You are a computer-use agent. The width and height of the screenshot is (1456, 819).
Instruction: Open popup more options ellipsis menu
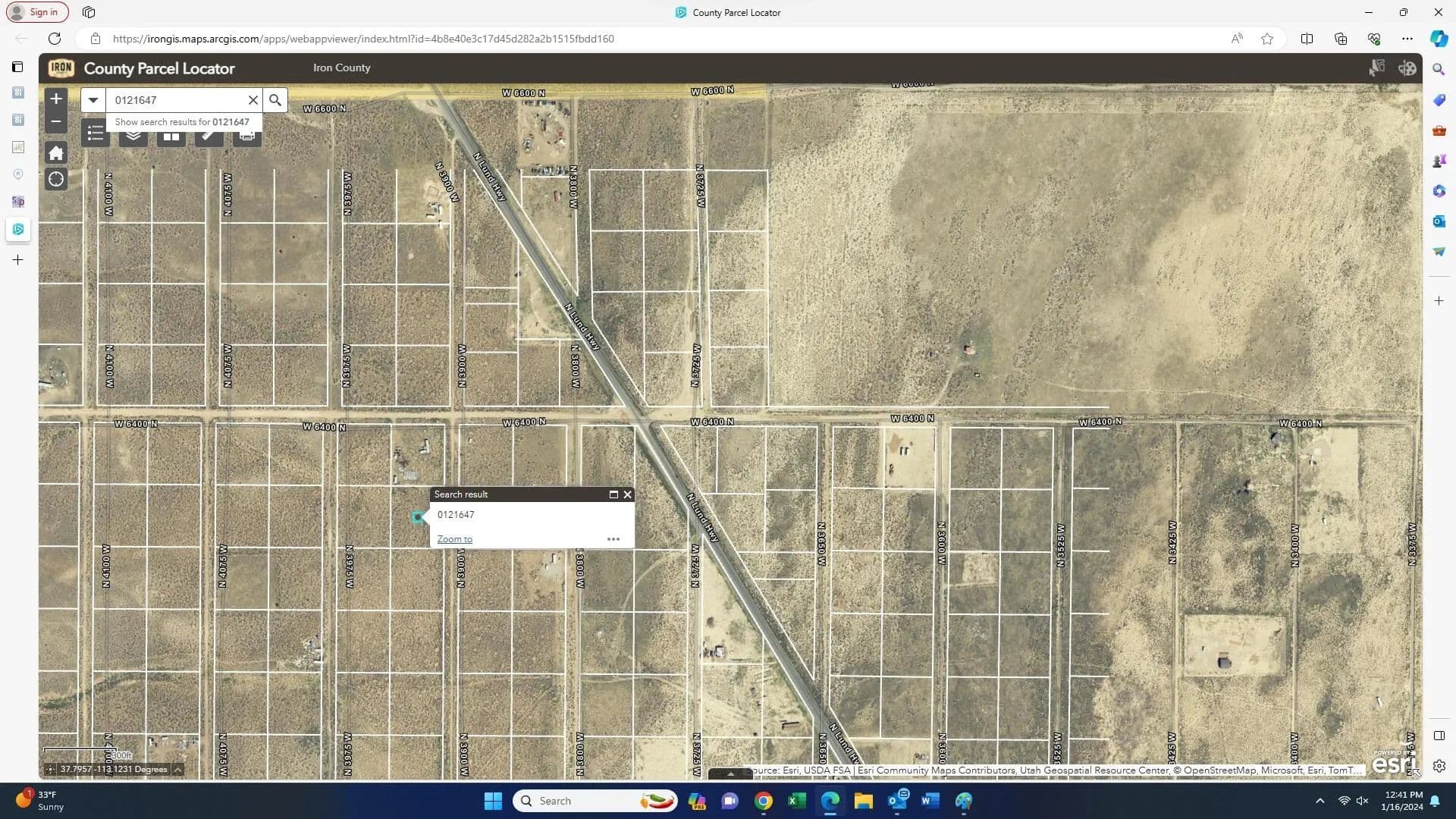(x=613, y=539)
